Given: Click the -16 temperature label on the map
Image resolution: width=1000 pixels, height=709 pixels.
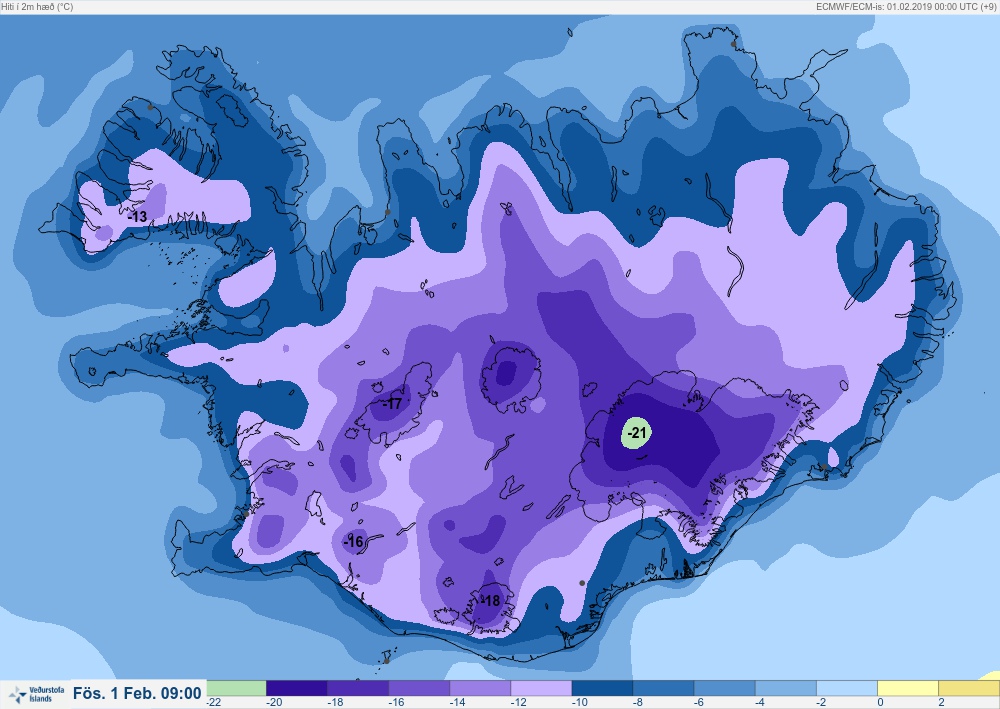Looking at the screenshot, I should click(x=353, y=542).
